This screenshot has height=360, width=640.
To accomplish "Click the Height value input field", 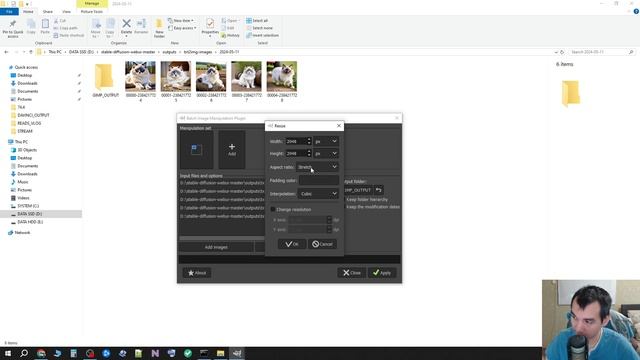I will tap(296, 153).
